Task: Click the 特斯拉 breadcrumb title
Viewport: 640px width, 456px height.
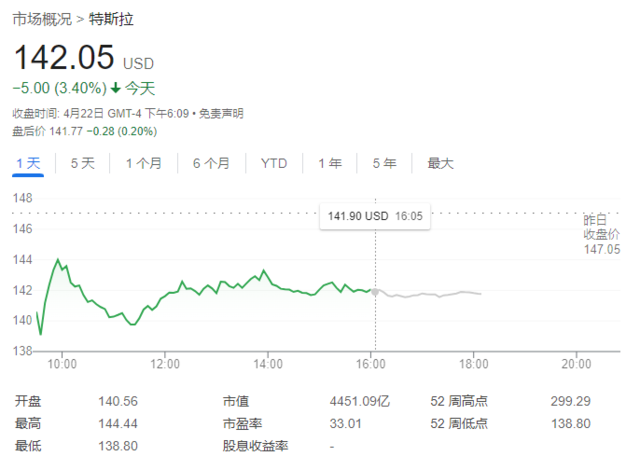Action: 111,19
